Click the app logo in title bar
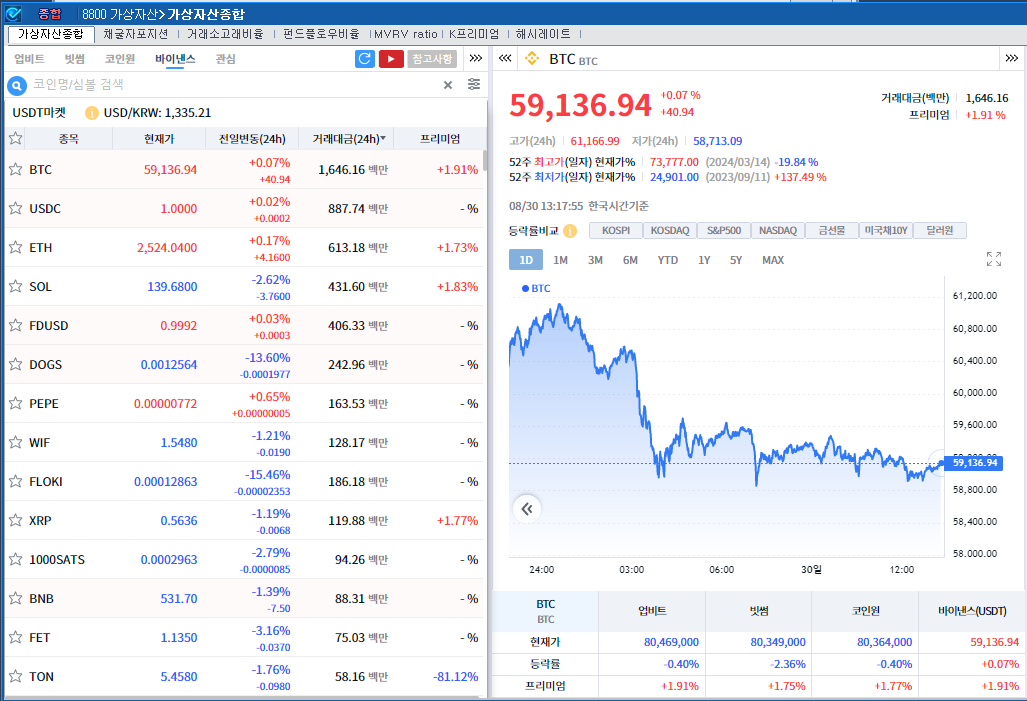This screenshot has height=701, width=1027. (13, 14)
